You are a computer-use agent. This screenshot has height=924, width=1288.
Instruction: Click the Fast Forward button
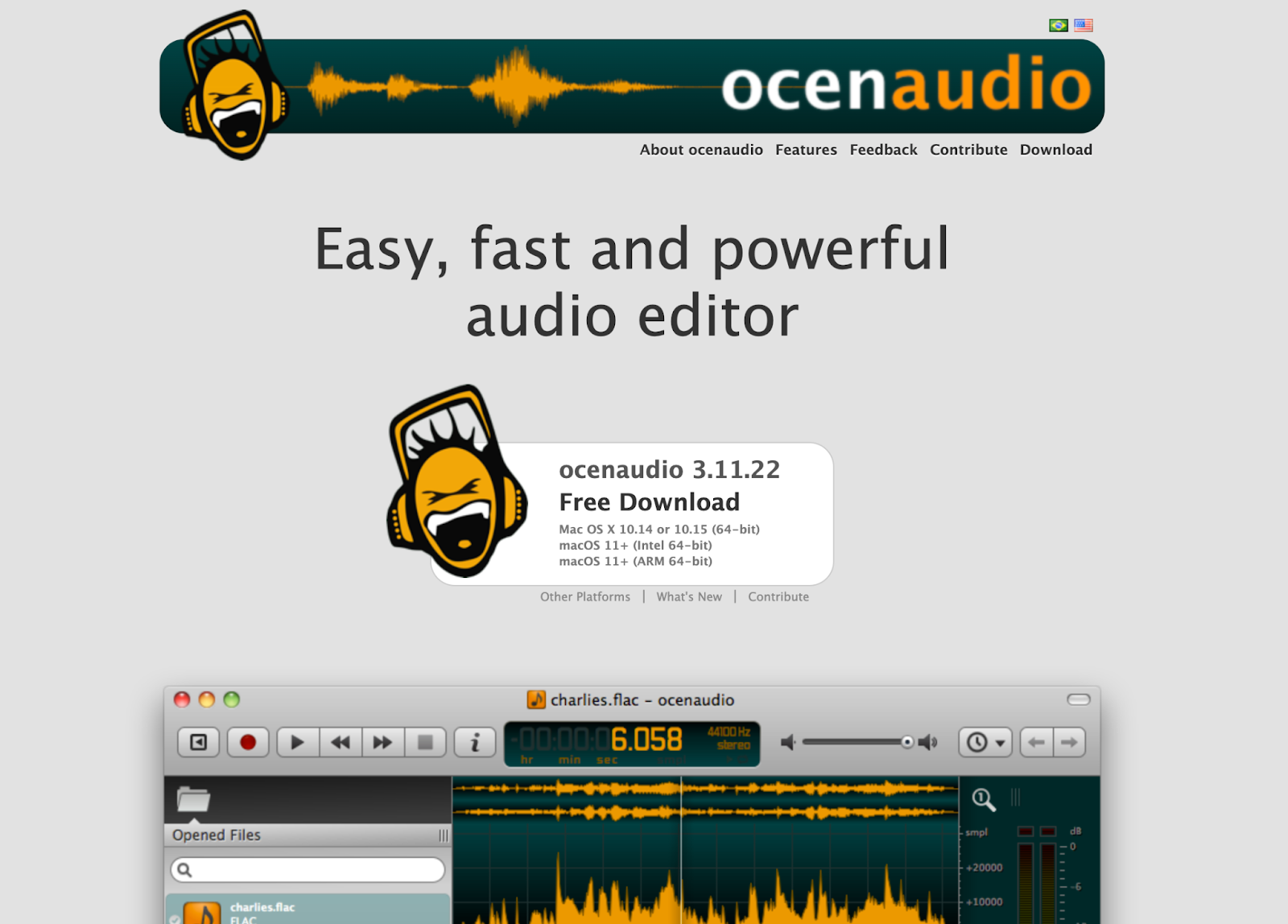pos(382,742)
